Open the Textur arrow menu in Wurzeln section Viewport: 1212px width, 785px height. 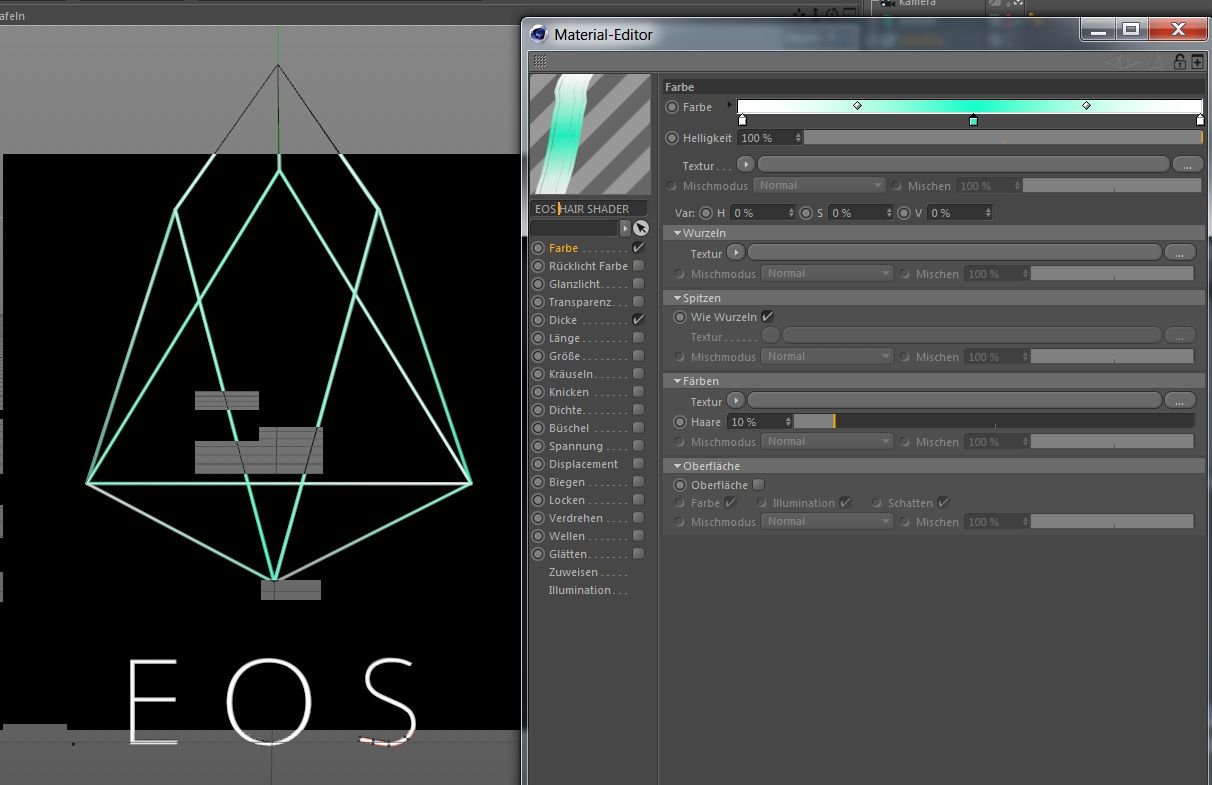(736, 253)
